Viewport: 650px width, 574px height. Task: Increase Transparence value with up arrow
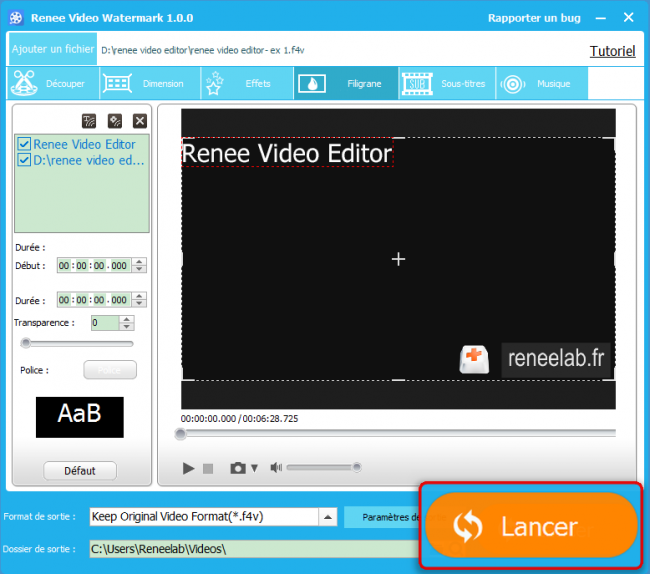127,319
